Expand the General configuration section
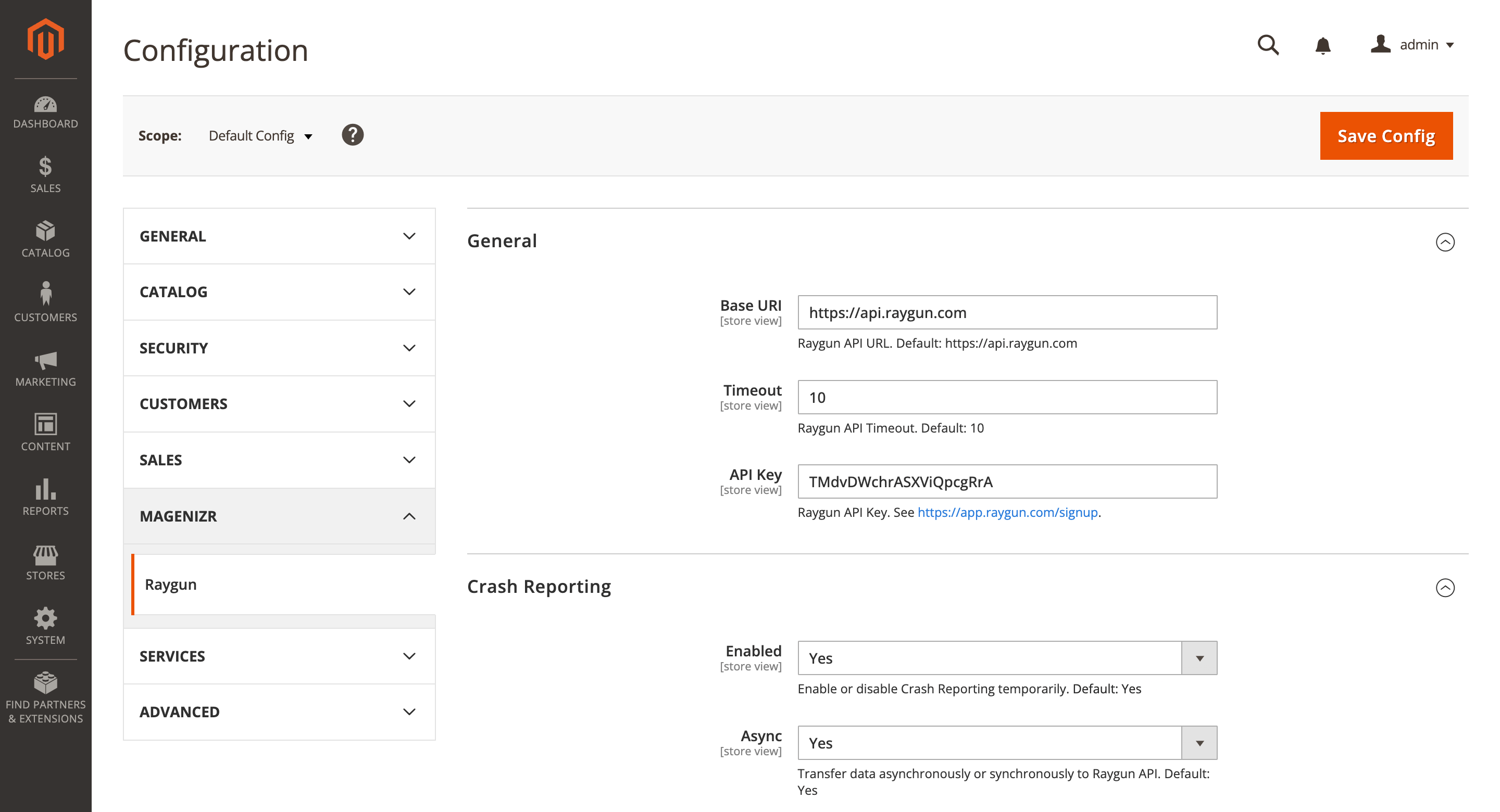Viewport: 1500px width, 812px height. (x=279, y=235)
